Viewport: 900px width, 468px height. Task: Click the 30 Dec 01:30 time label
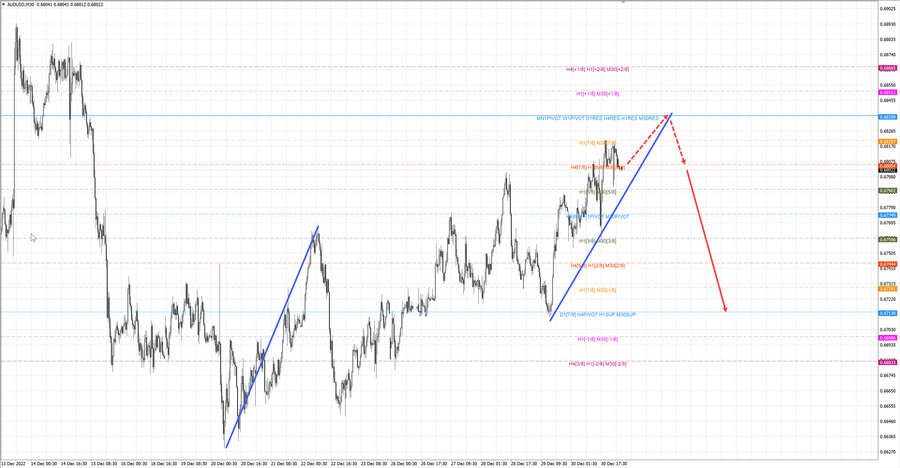coord(584,463)
